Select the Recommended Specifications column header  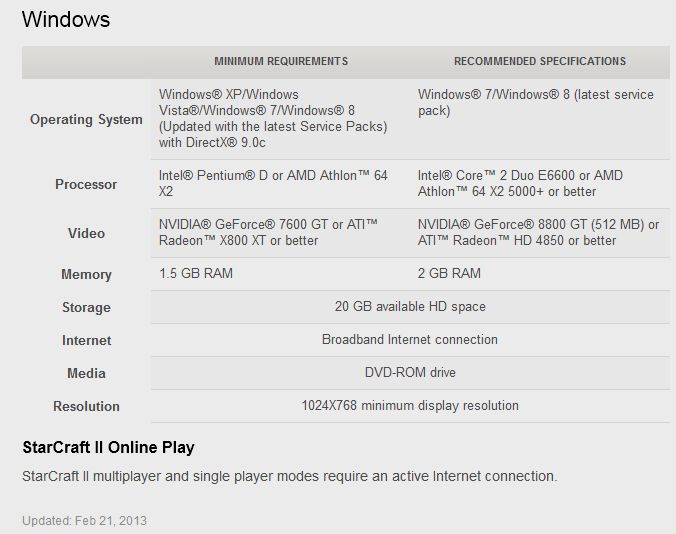[540, 61]
